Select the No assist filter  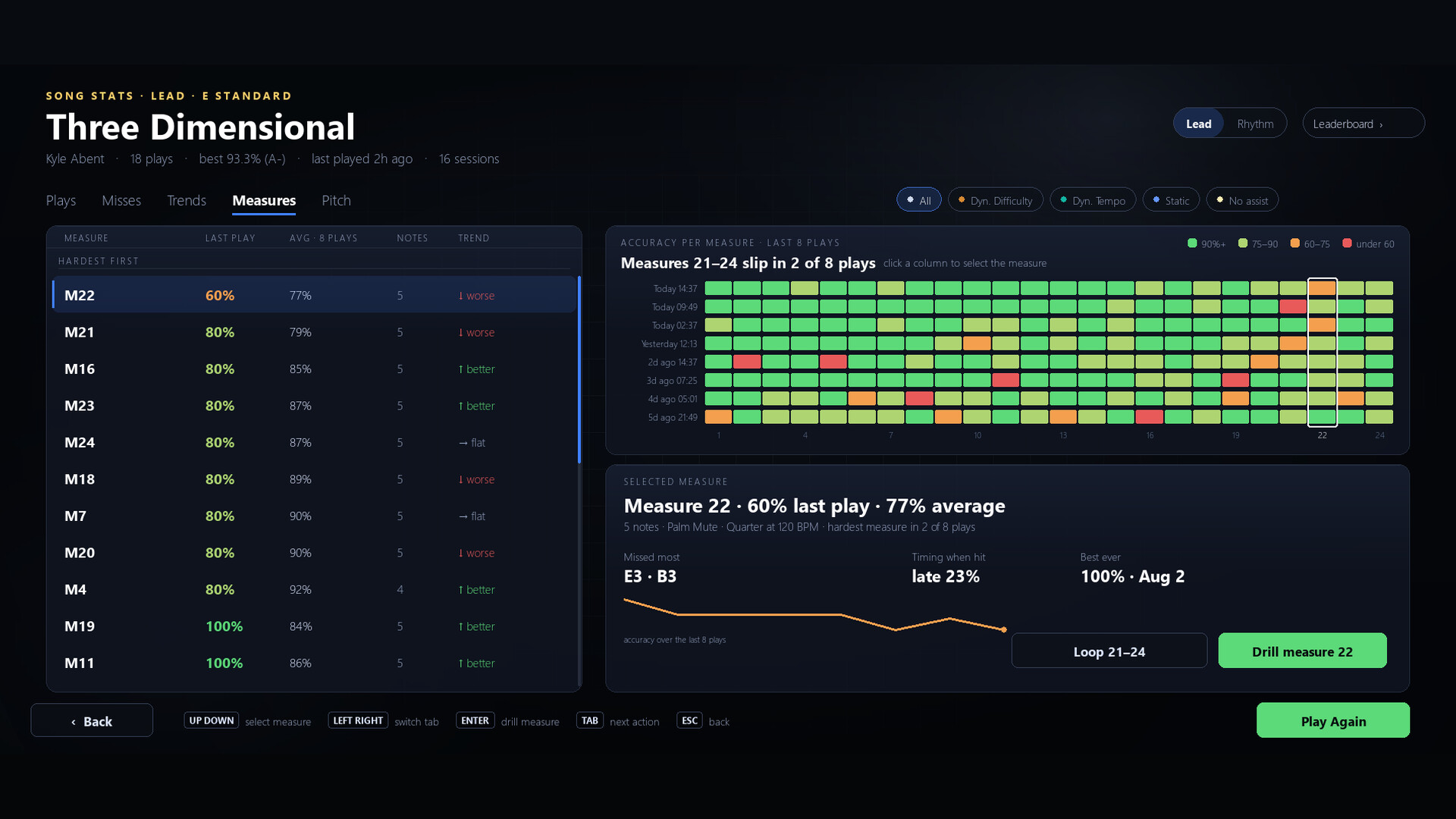pyautogui.click(x=1242, y=200)
